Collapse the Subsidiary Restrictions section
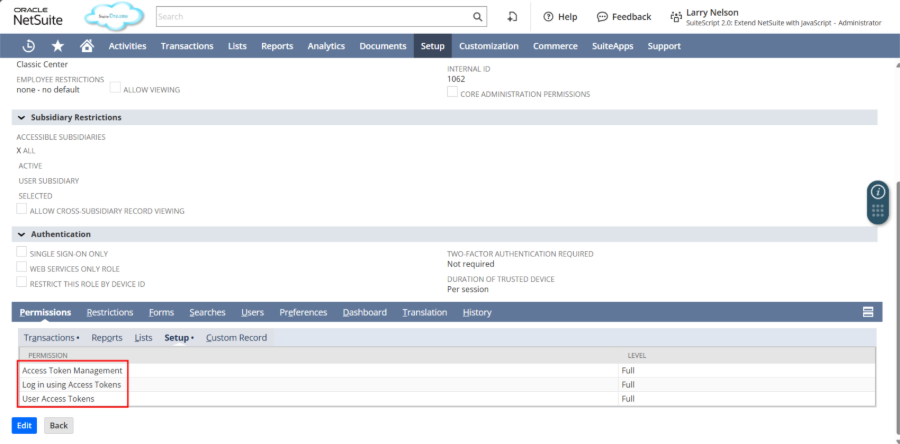900x444 pixels. pos(22,118)
